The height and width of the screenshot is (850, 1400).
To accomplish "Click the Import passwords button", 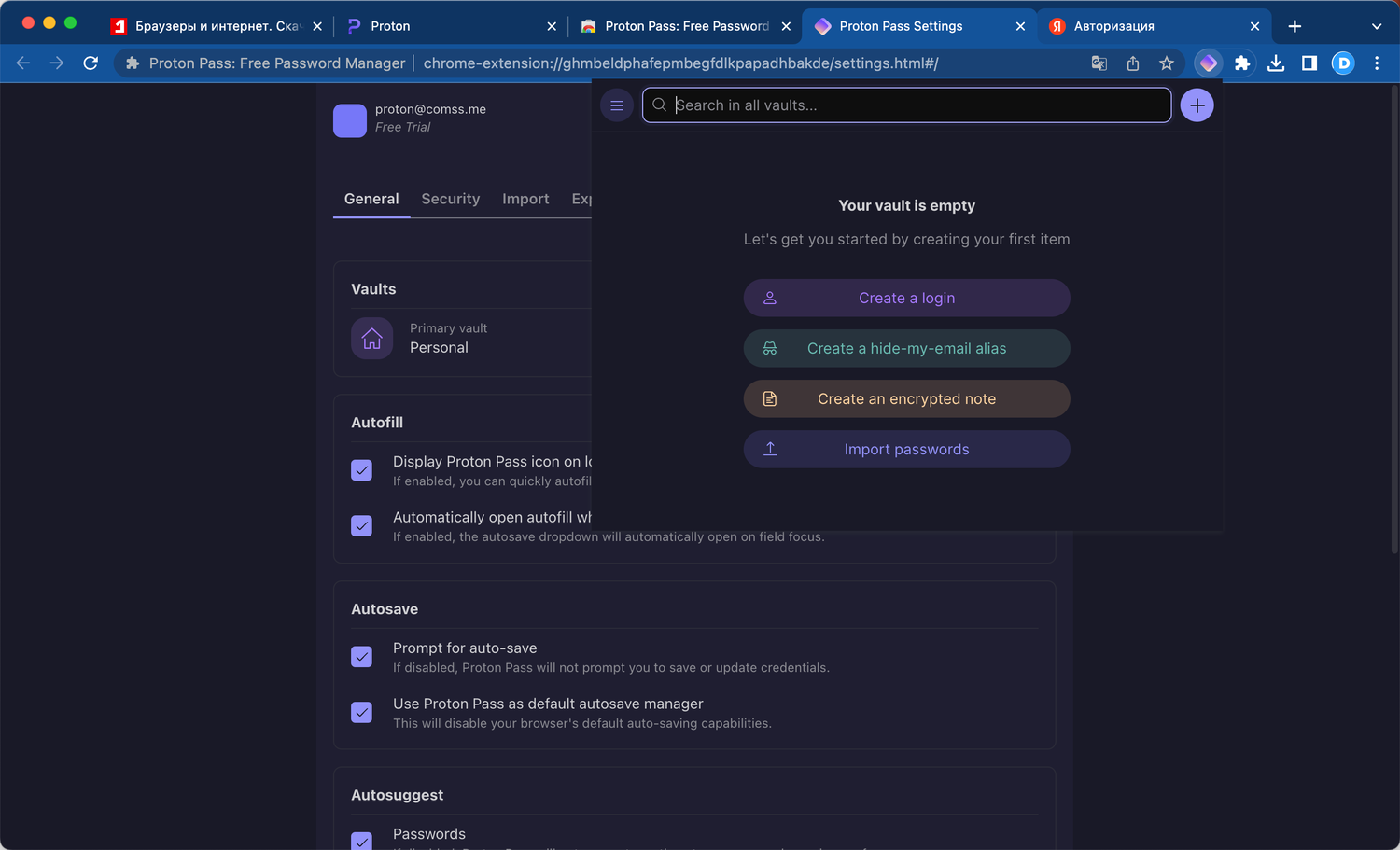I will tap(907, 449).
